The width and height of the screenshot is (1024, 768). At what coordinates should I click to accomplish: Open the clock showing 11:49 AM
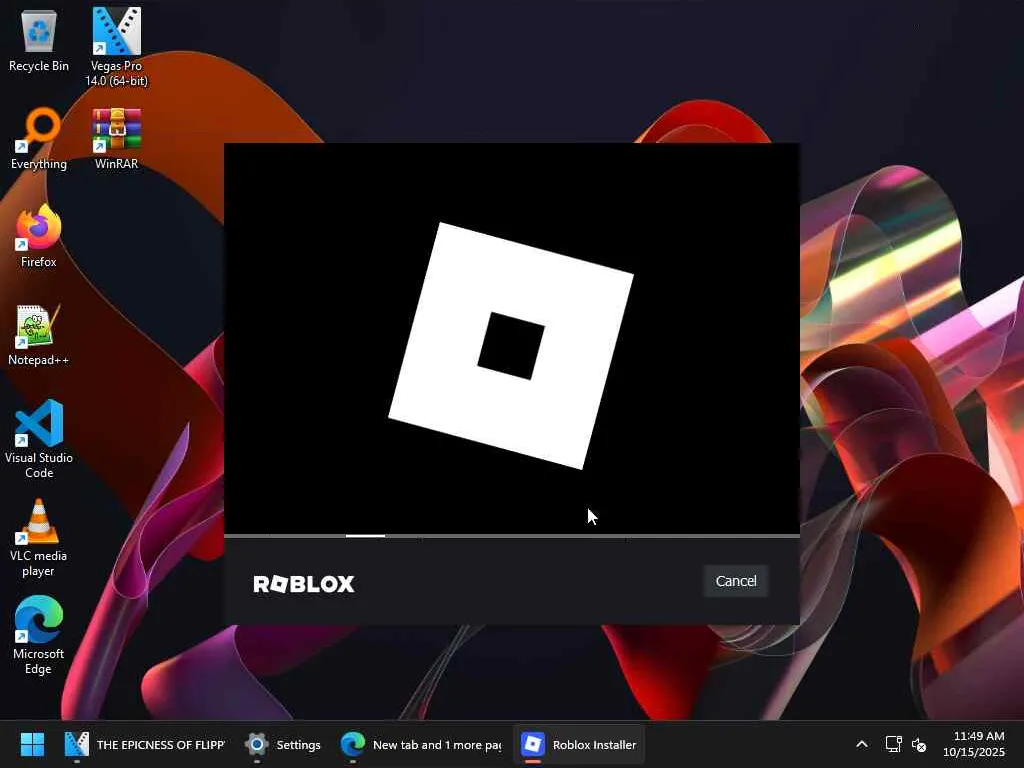click(x=974, y=744)
